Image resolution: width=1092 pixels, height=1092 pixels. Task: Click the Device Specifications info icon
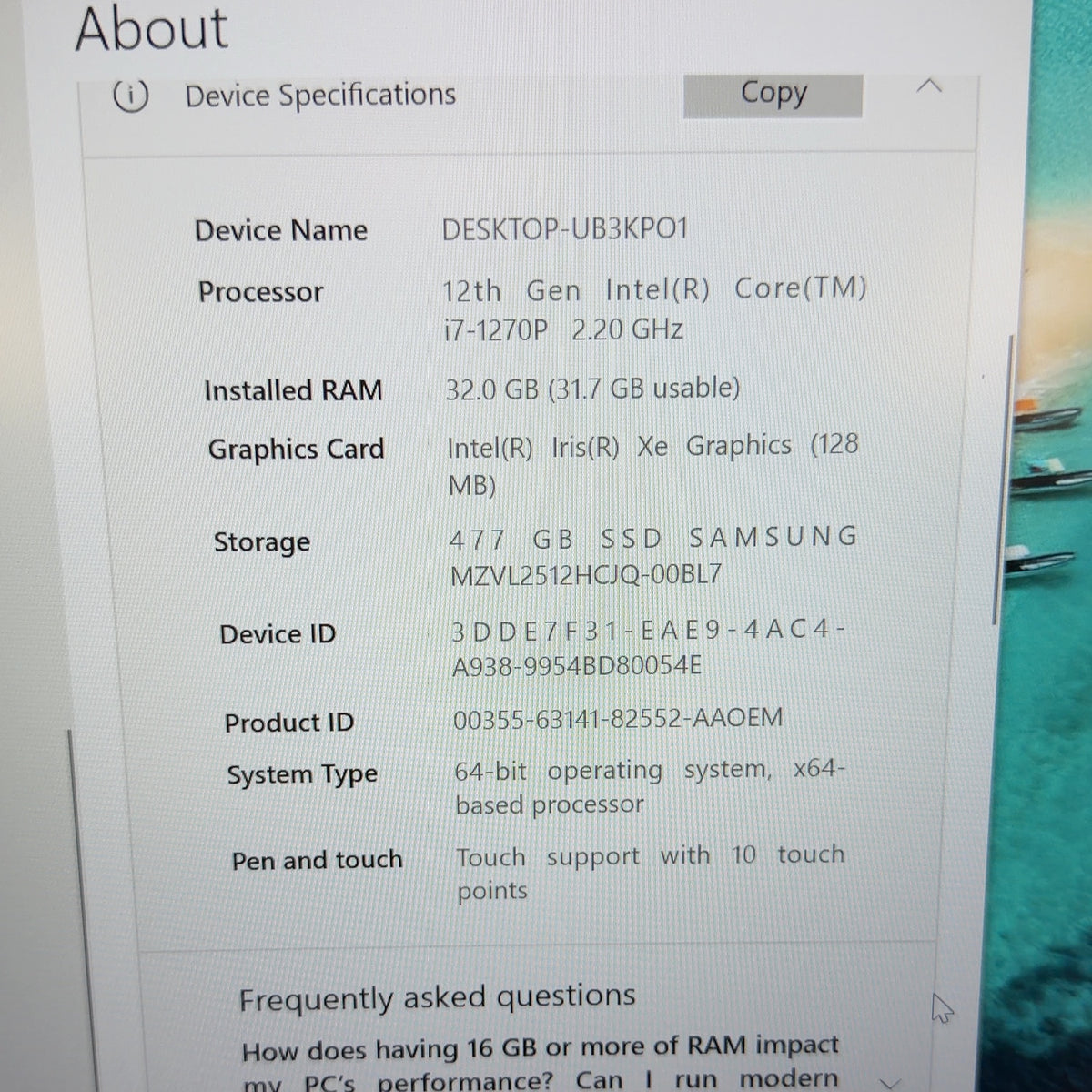pyautogui.click(x=130, y=95)
